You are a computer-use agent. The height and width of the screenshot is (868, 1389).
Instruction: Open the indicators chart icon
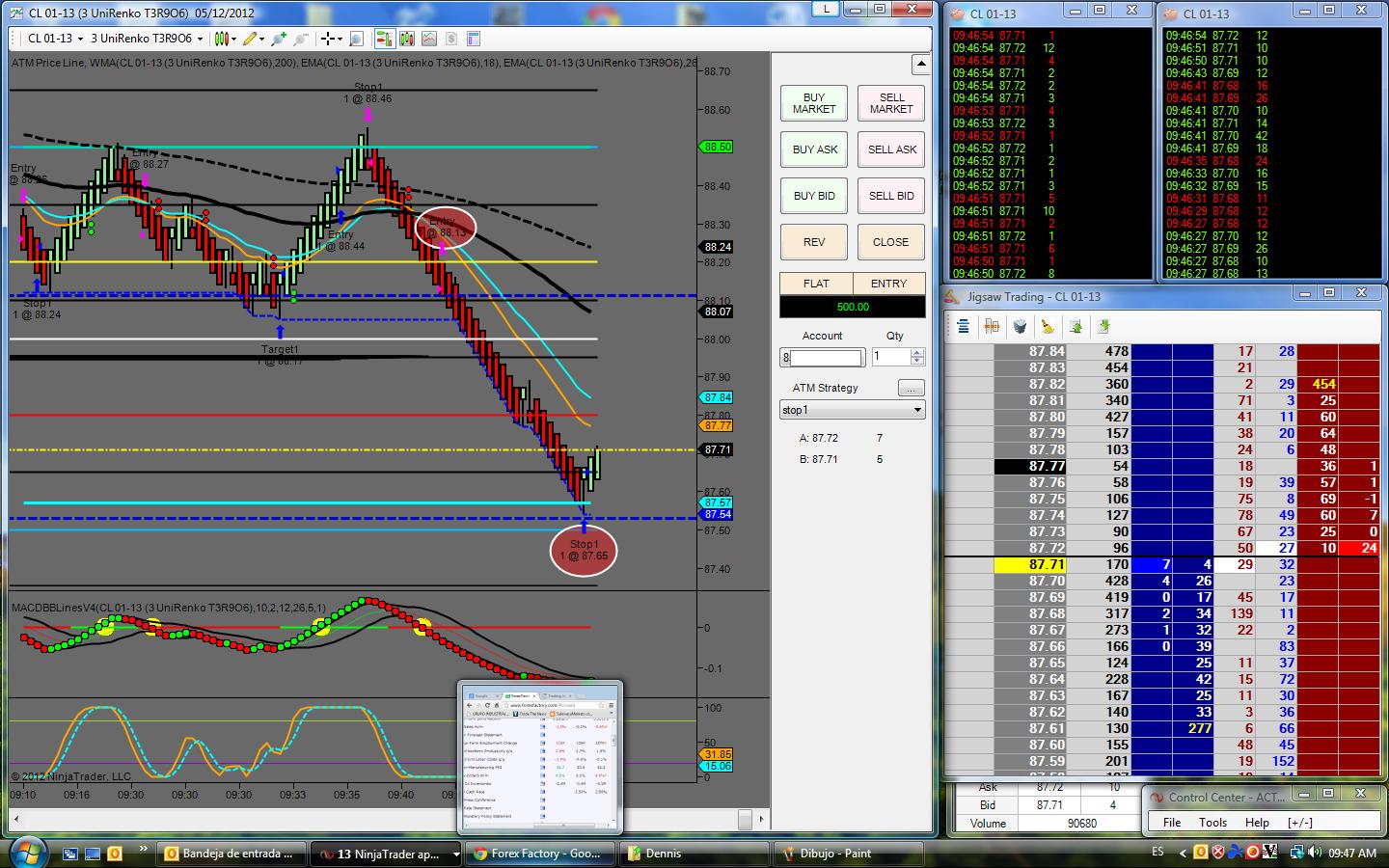click(x=428, y=39)
